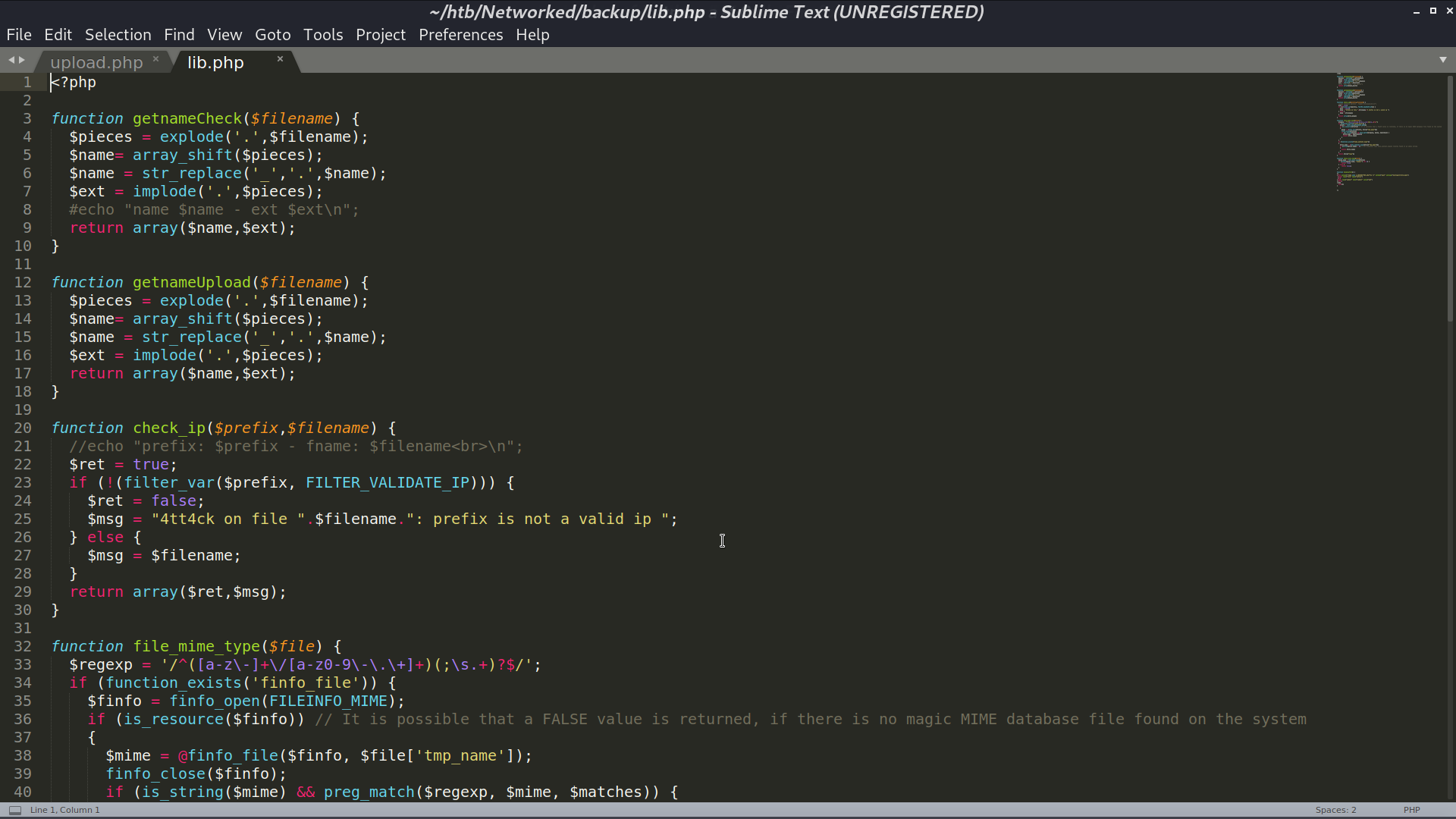Open the Preferences menu
1456x819 pixels.
point(461,35)
